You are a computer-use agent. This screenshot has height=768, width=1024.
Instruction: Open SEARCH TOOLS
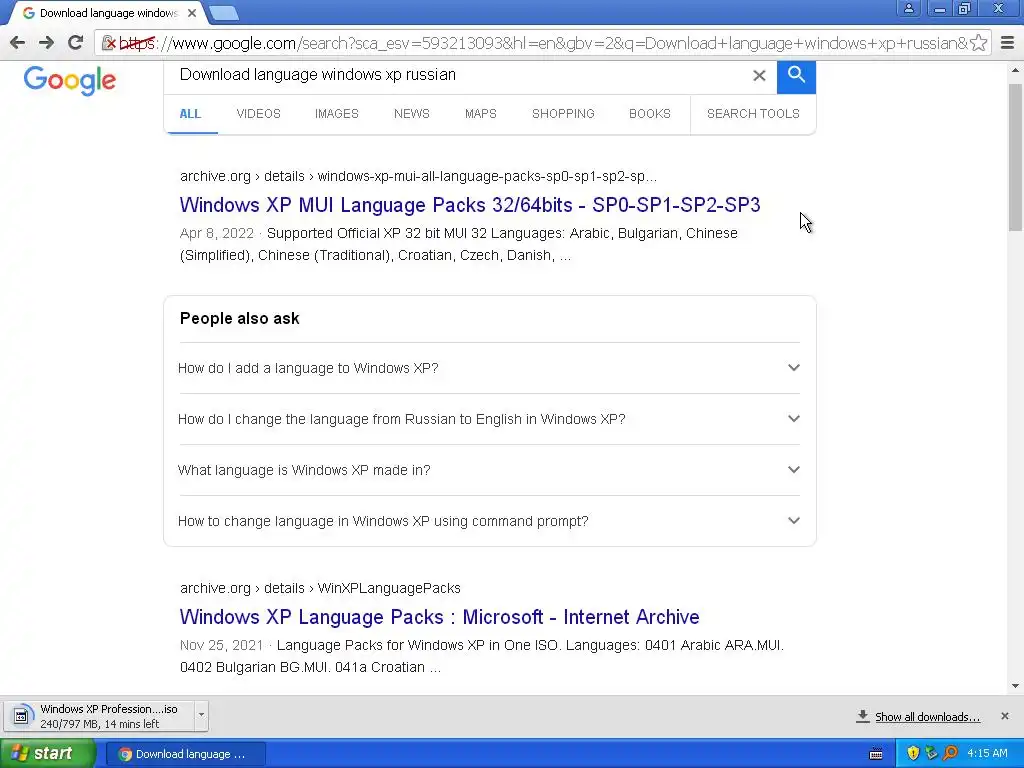pos(753,114)
